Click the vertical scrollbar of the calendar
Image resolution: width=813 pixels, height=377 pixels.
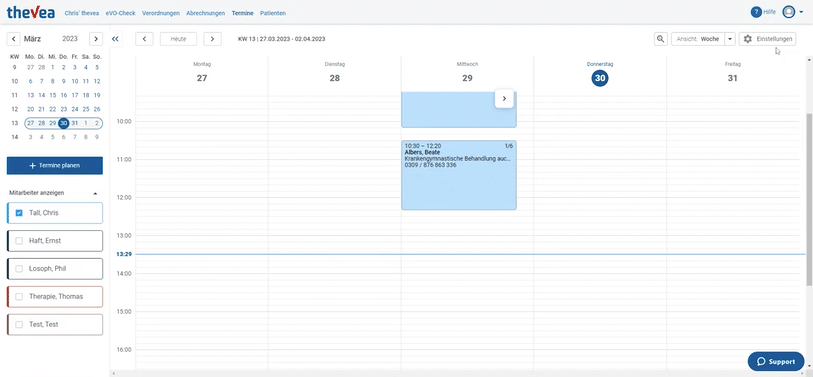(809, 200)
